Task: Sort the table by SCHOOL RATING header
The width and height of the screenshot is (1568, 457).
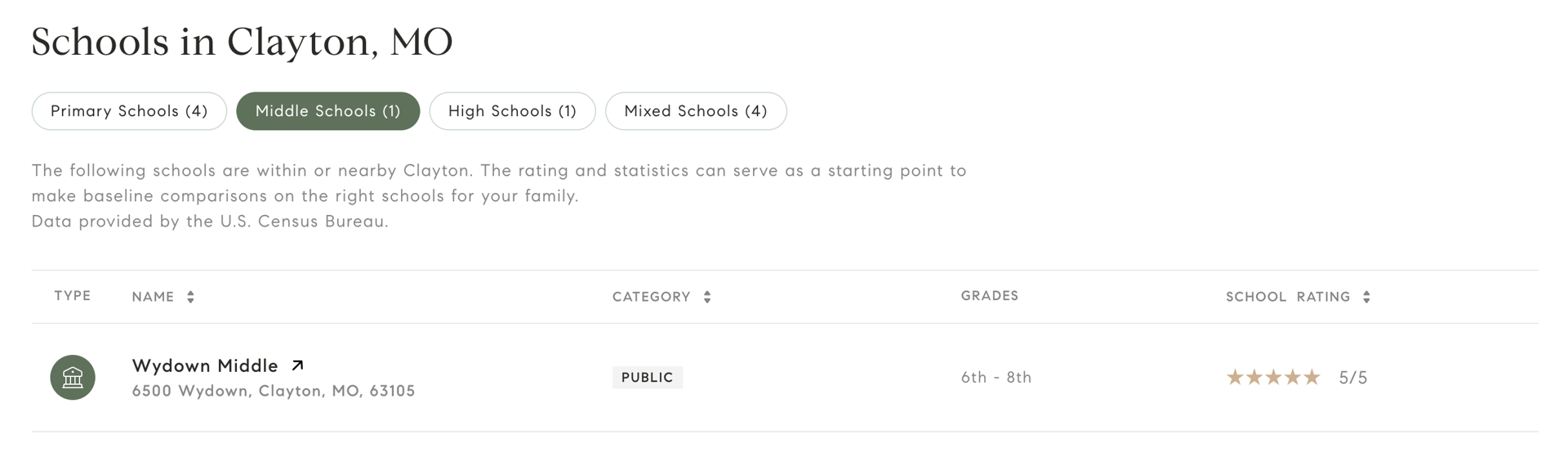Action: pos(1288,297)
